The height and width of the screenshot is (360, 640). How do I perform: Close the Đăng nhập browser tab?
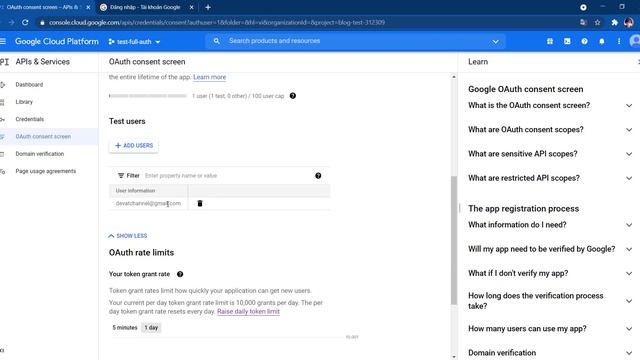pos(191,7)
